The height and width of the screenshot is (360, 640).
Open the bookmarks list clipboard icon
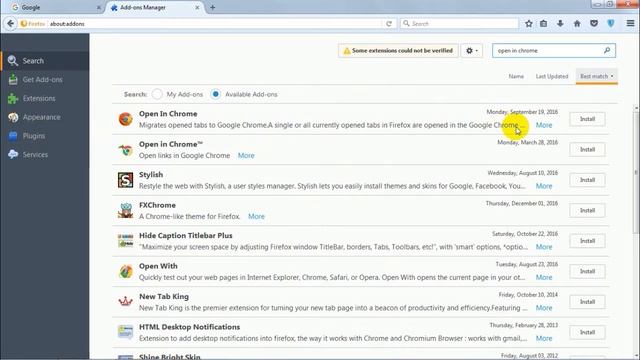pos(543,24)
